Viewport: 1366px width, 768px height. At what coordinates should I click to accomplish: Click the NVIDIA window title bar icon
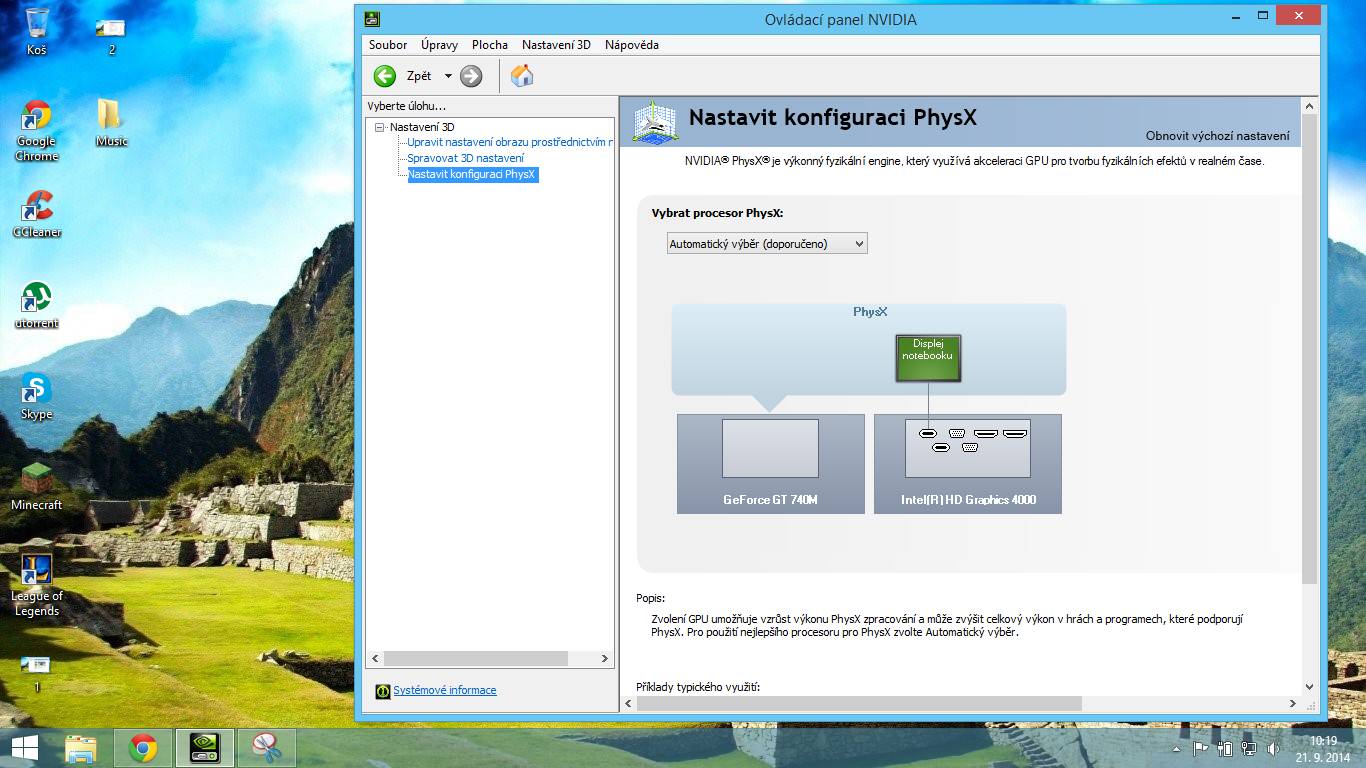coord(371,18)
